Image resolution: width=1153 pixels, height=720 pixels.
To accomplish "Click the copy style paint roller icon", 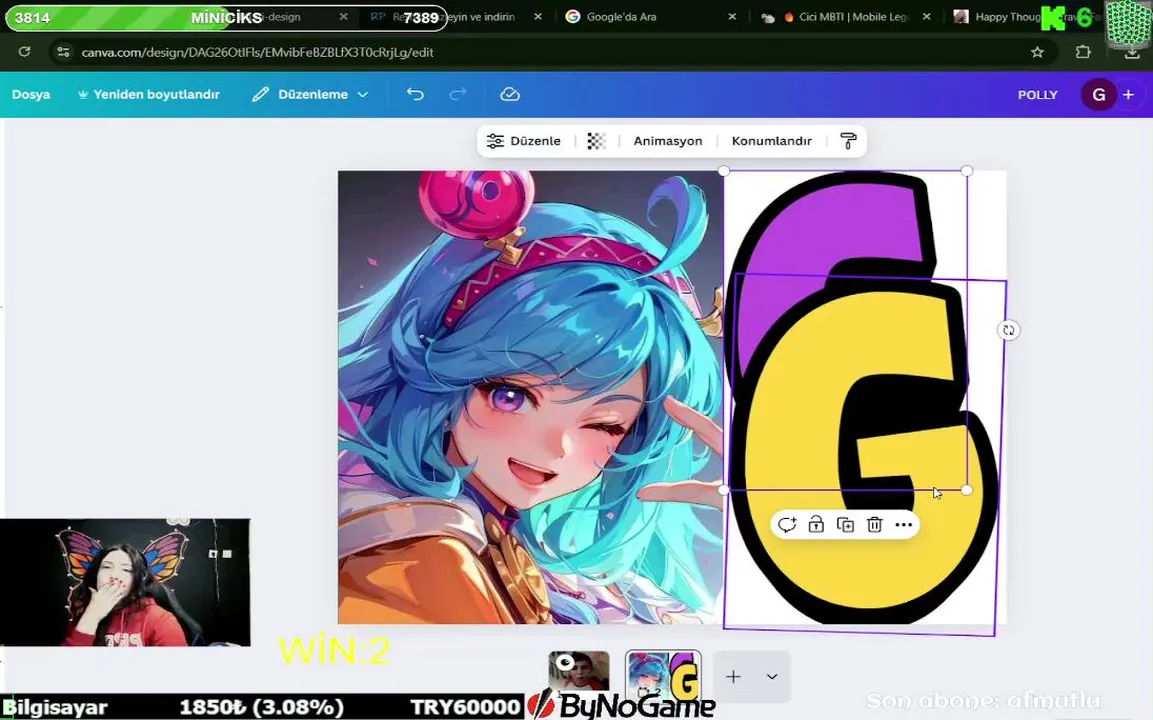I will [x=848, y=141].
